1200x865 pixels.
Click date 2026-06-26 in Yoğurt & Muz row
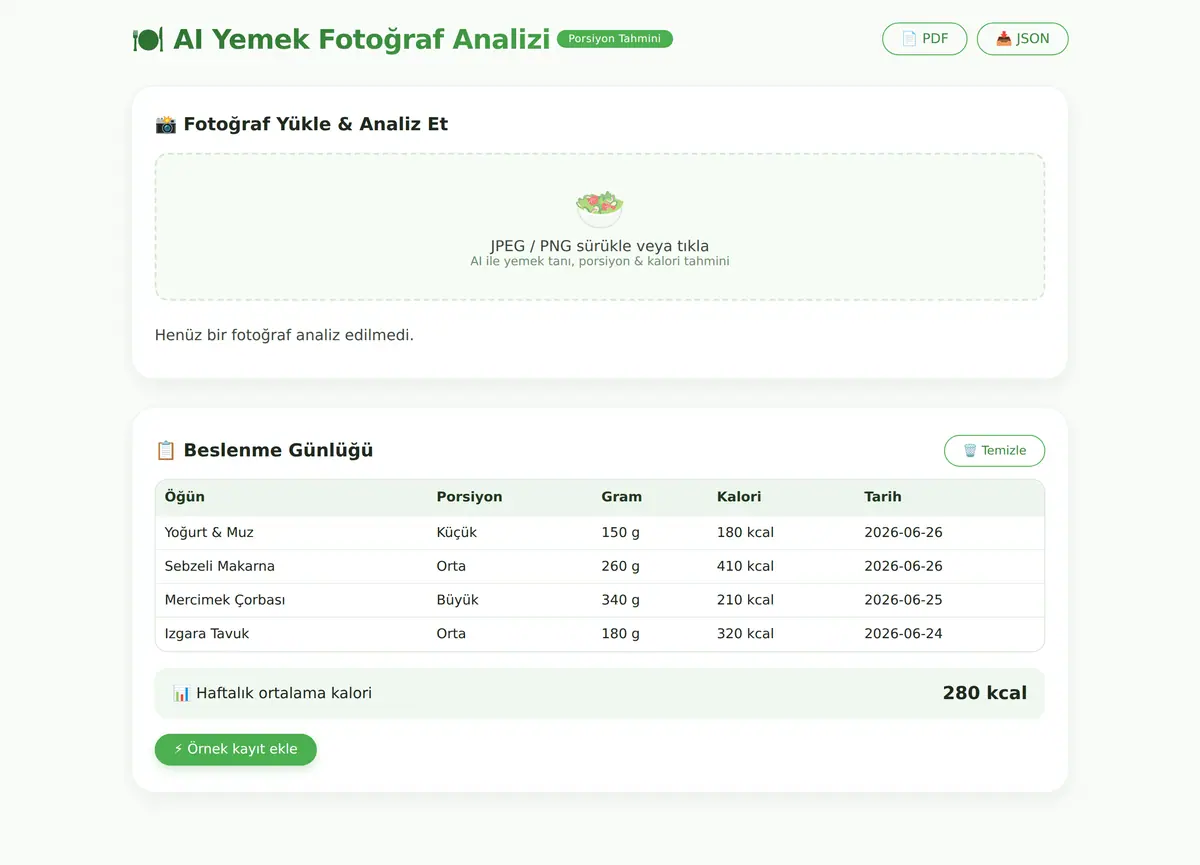(x=903, y=533)
